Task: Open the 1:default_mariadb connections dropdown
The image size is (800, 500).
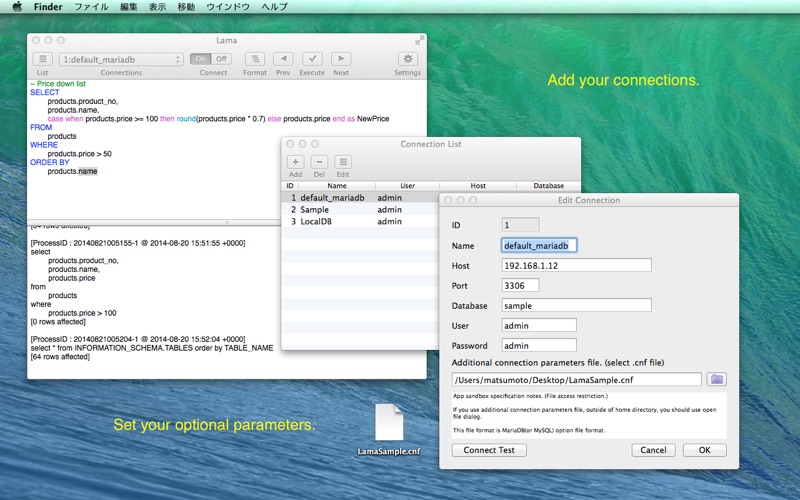Action: [121, 60]
